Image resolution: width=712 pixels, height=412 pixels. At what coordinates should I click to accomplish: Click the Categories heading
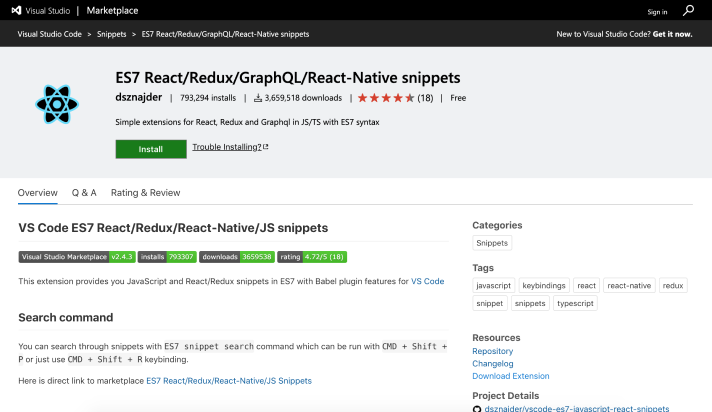point(497,225)
